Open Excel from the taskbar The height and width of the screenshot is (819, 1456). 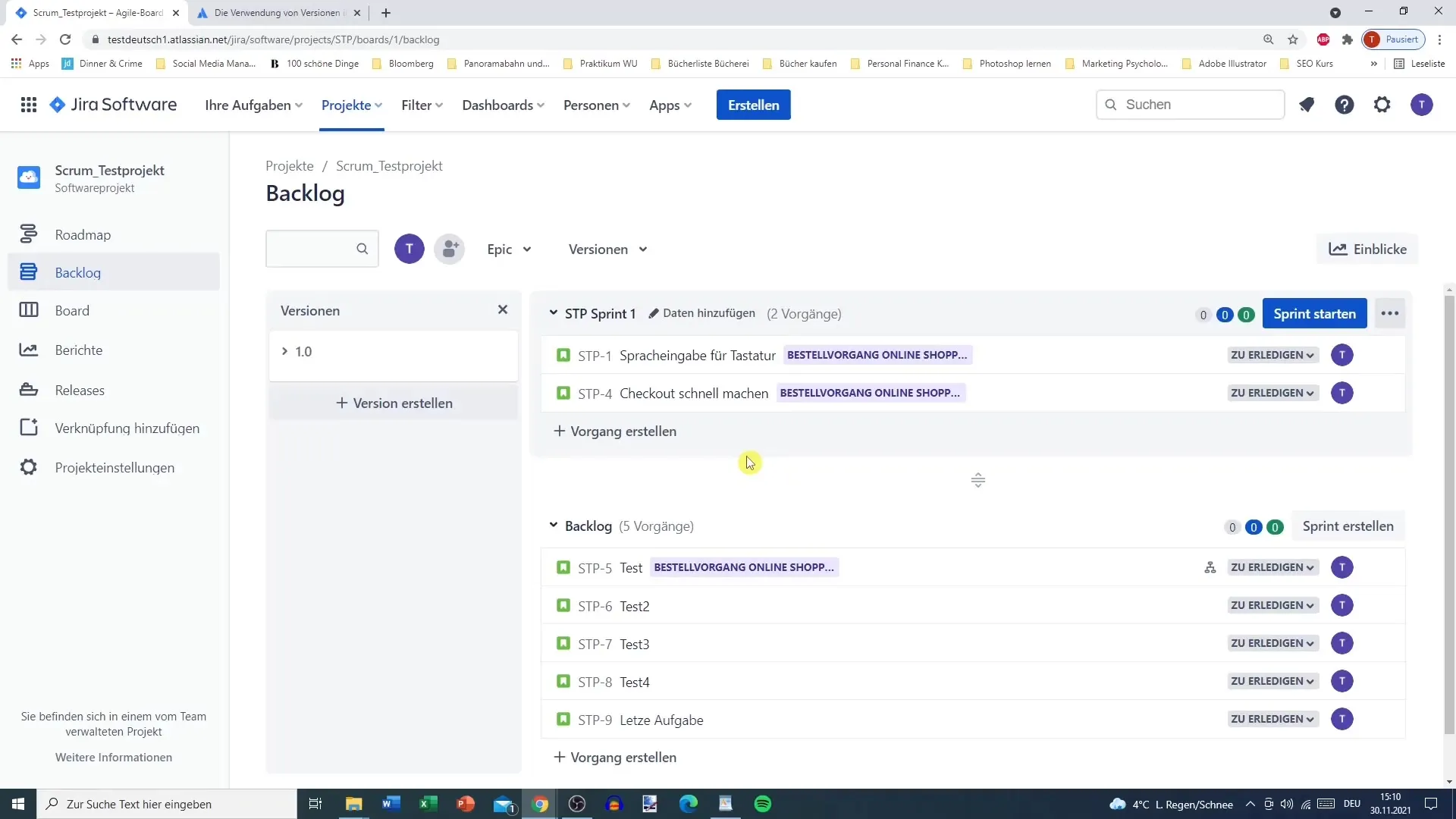[x=428, y=804]
